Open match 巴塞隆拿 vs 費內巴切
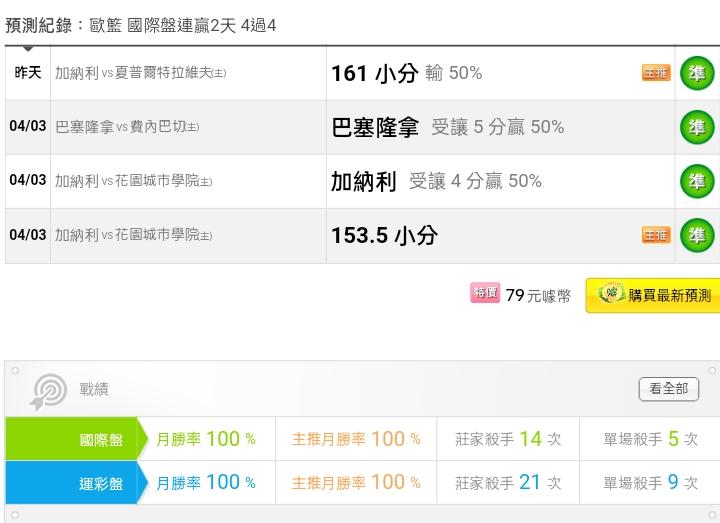720x523 pixels. pos(127,127)
